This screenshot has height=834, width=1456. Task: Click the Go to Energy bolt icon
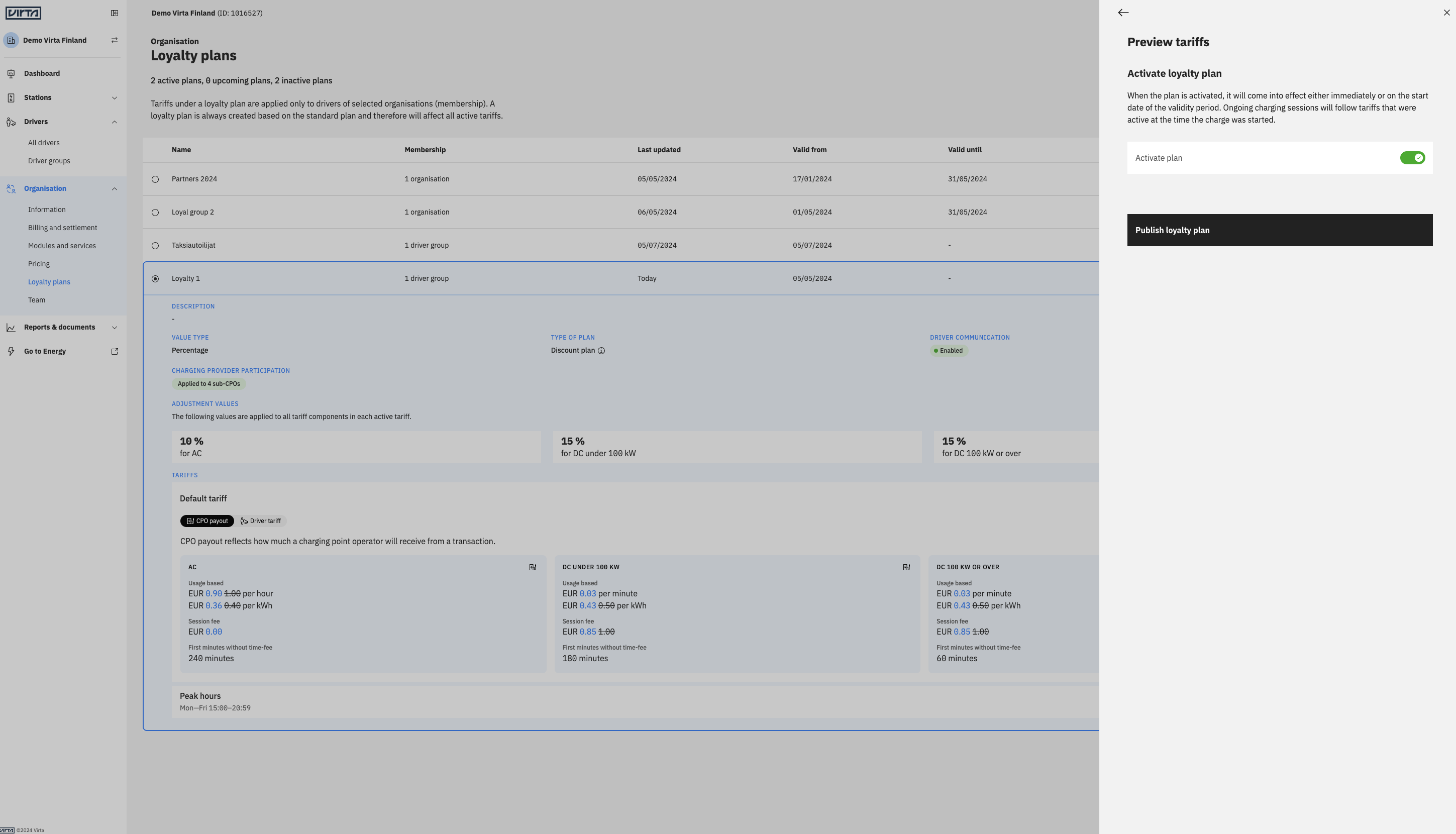click(11, 351)
